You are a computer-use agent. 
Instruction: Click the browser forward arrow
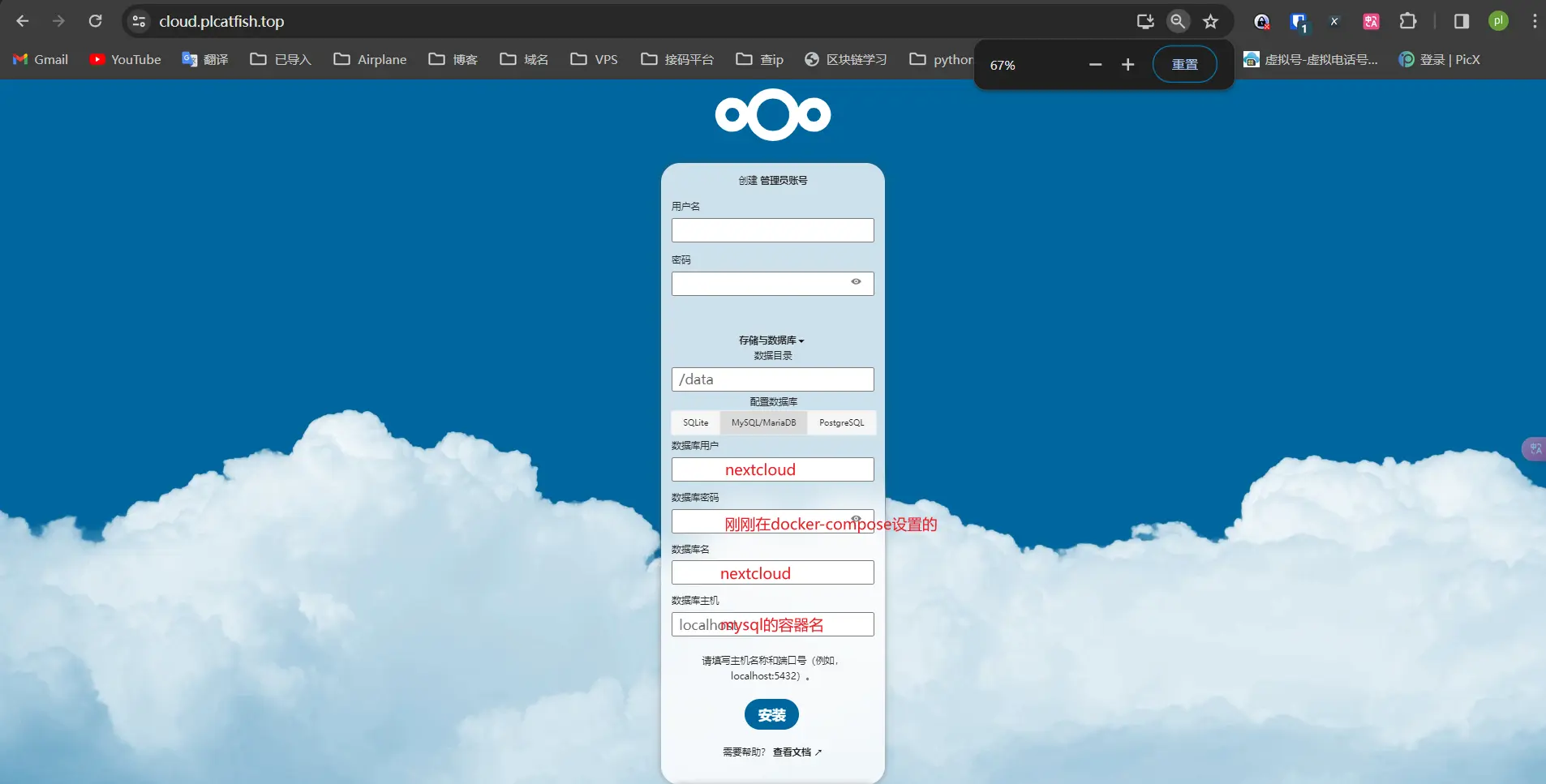tap(58, 21)
